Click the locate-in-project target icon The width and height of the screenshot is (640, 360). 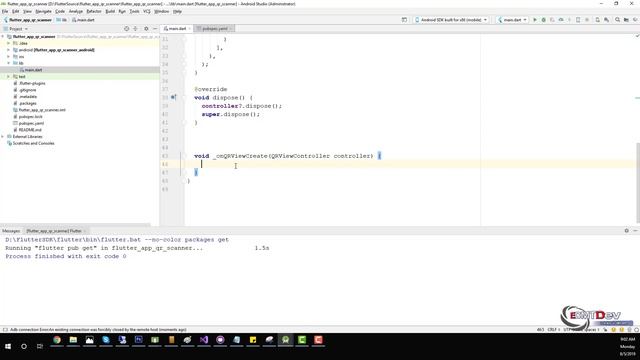pyautogui.click(x=127, y=29)
